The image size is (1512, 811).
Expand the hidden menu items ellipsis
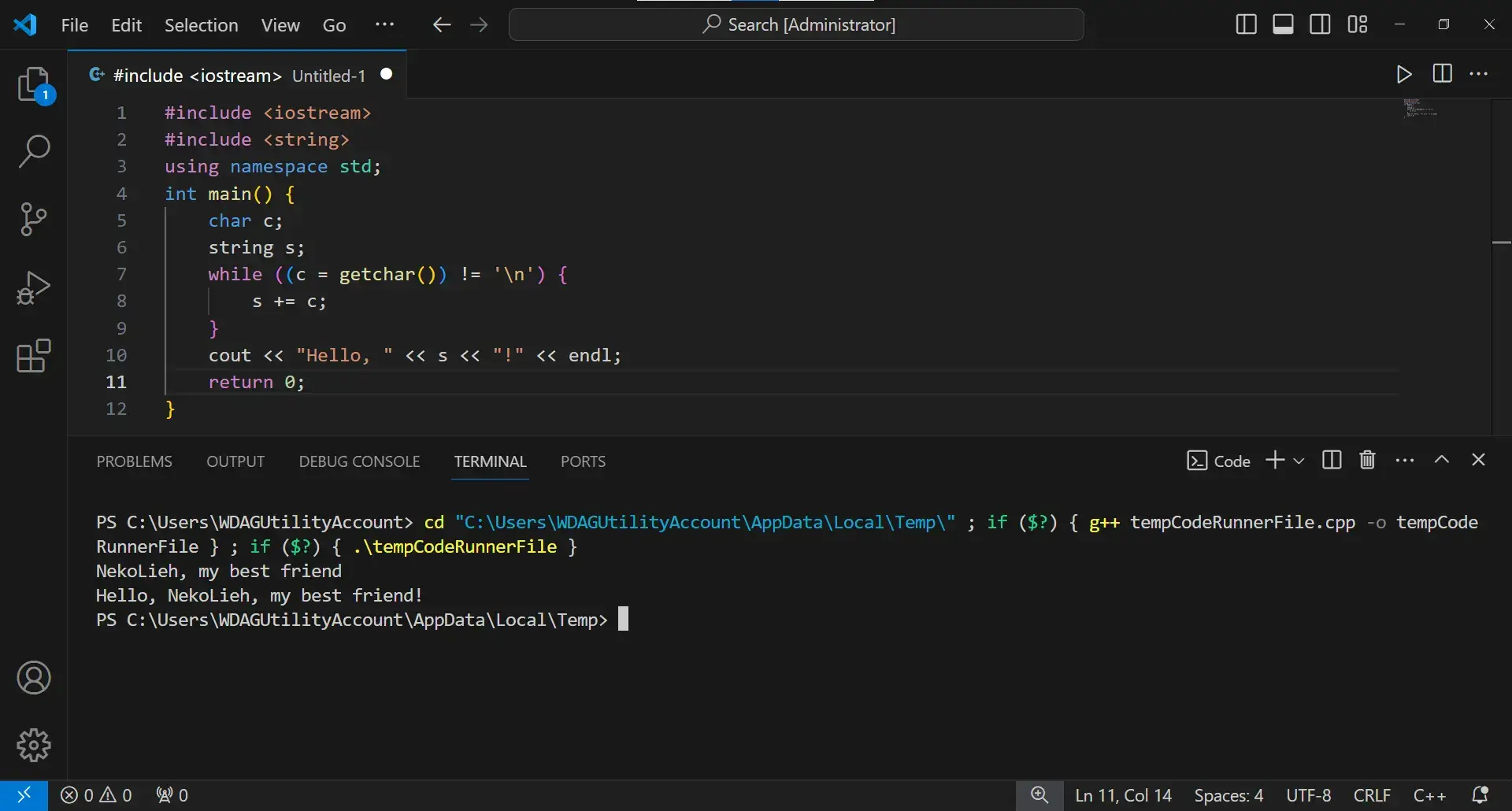(384, 24)
